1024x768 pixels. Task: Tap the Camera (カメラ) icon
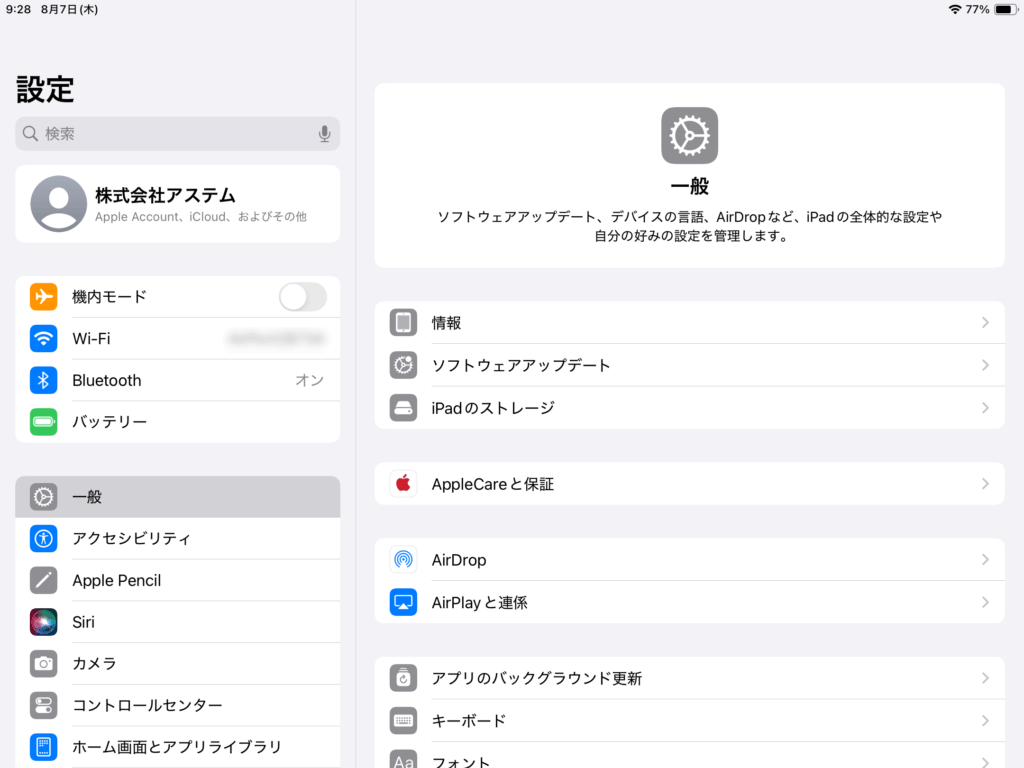point(44,664)
